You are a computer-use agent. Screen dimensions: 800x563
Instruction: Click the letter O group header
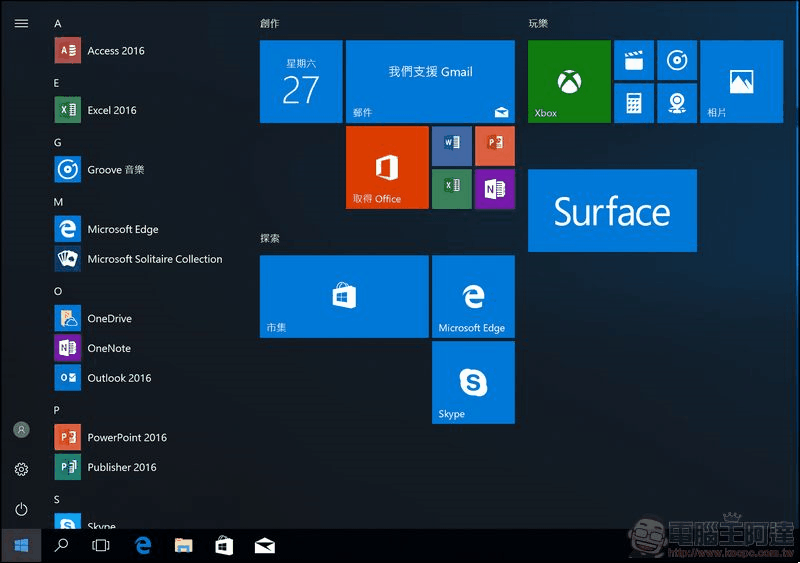pos(58,291)
